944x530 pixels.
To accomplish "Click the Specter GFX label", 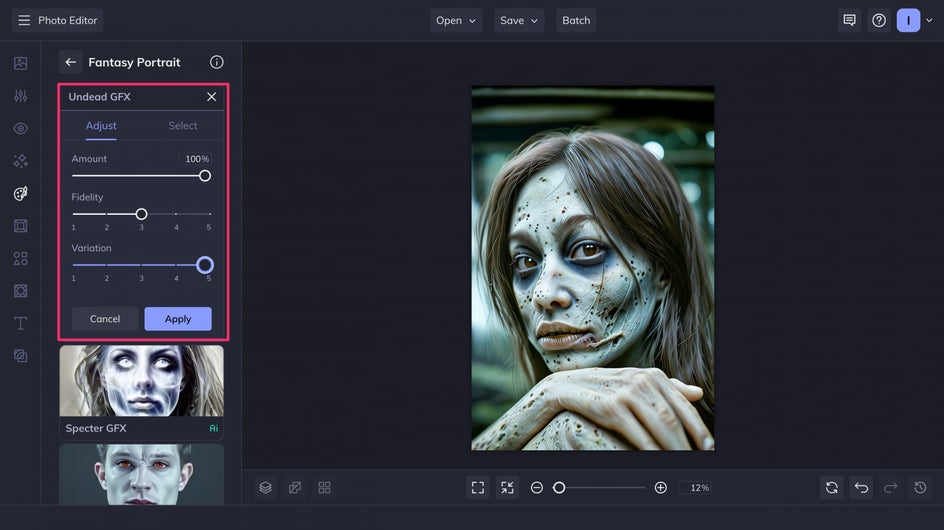I will pos(96,428).
